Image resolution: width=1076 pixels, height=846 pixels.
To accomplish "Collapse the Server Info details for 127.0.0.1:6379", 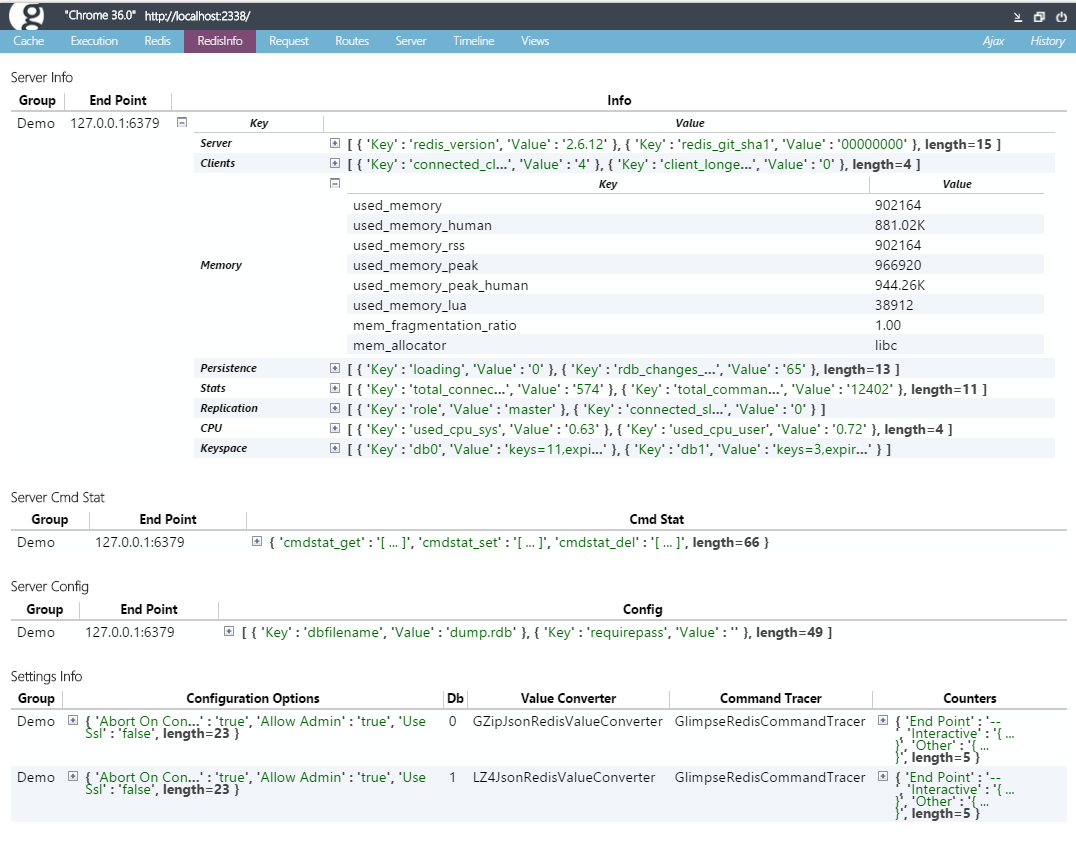I will click(x=182, y=122).
